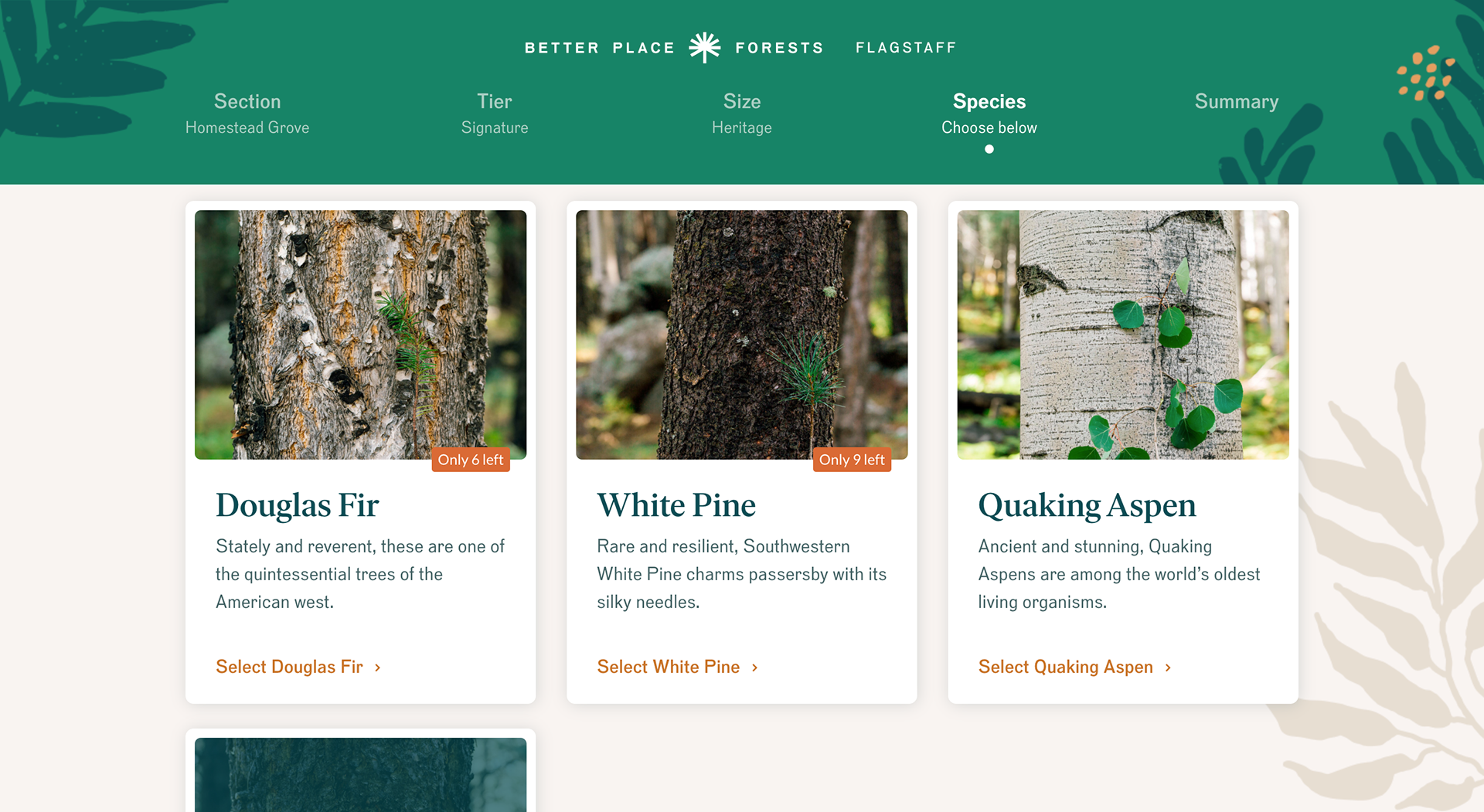This screenshot has width=1484, height=812.
Task: Click the 'Choose below' species prompt
Action: (989, 127)
